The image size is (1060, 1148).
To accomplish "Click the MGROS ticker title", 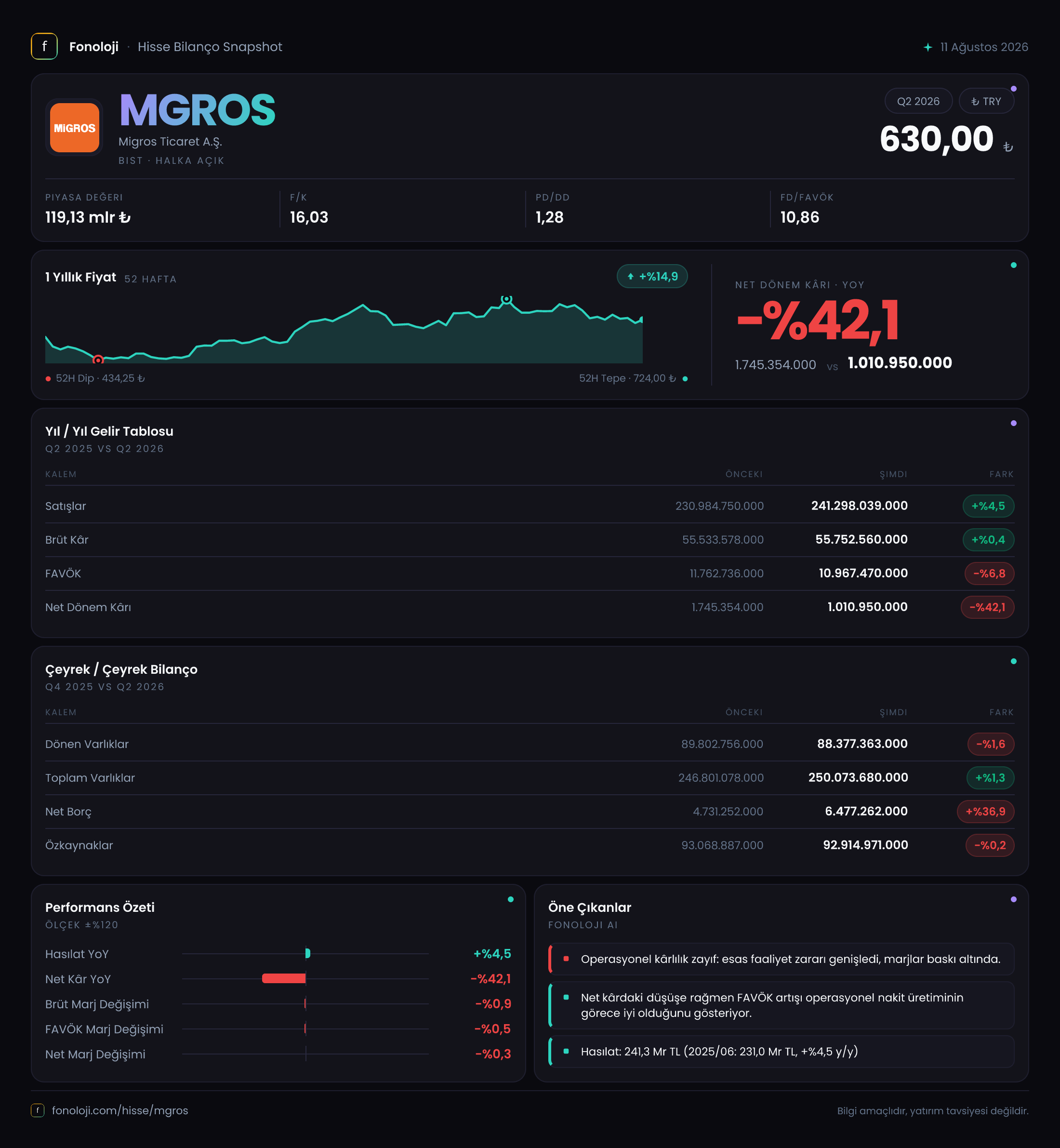I will (198, 110).
